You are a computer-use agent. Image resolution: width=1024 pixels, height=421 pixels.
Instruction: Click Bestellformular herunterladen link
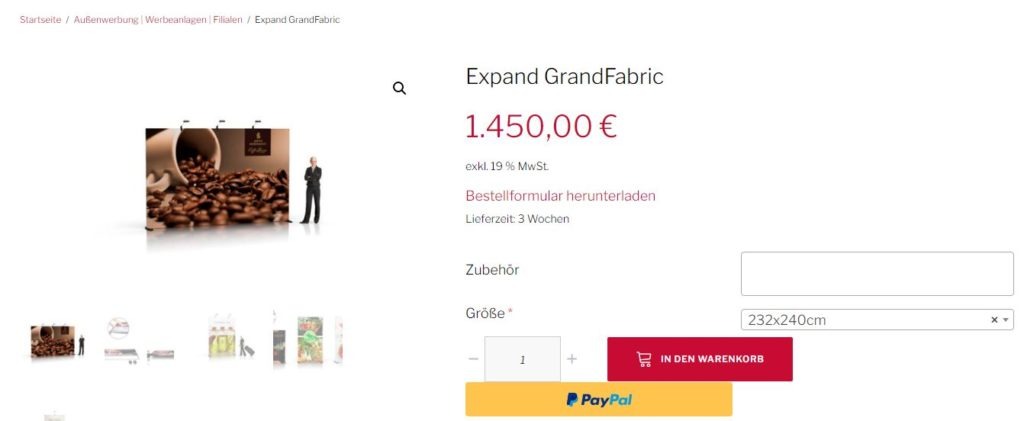coord(560,196)
